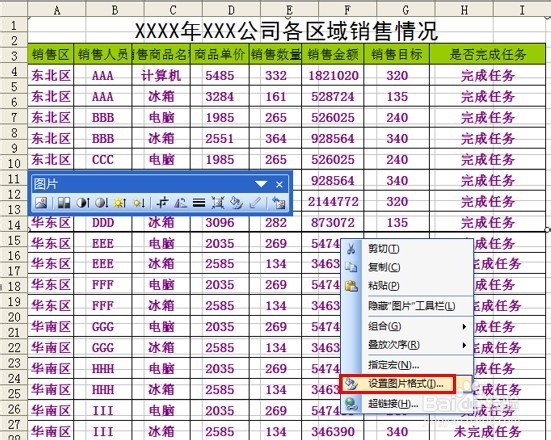Select column B header
This screenshot has height=440, width=551.
115,10
